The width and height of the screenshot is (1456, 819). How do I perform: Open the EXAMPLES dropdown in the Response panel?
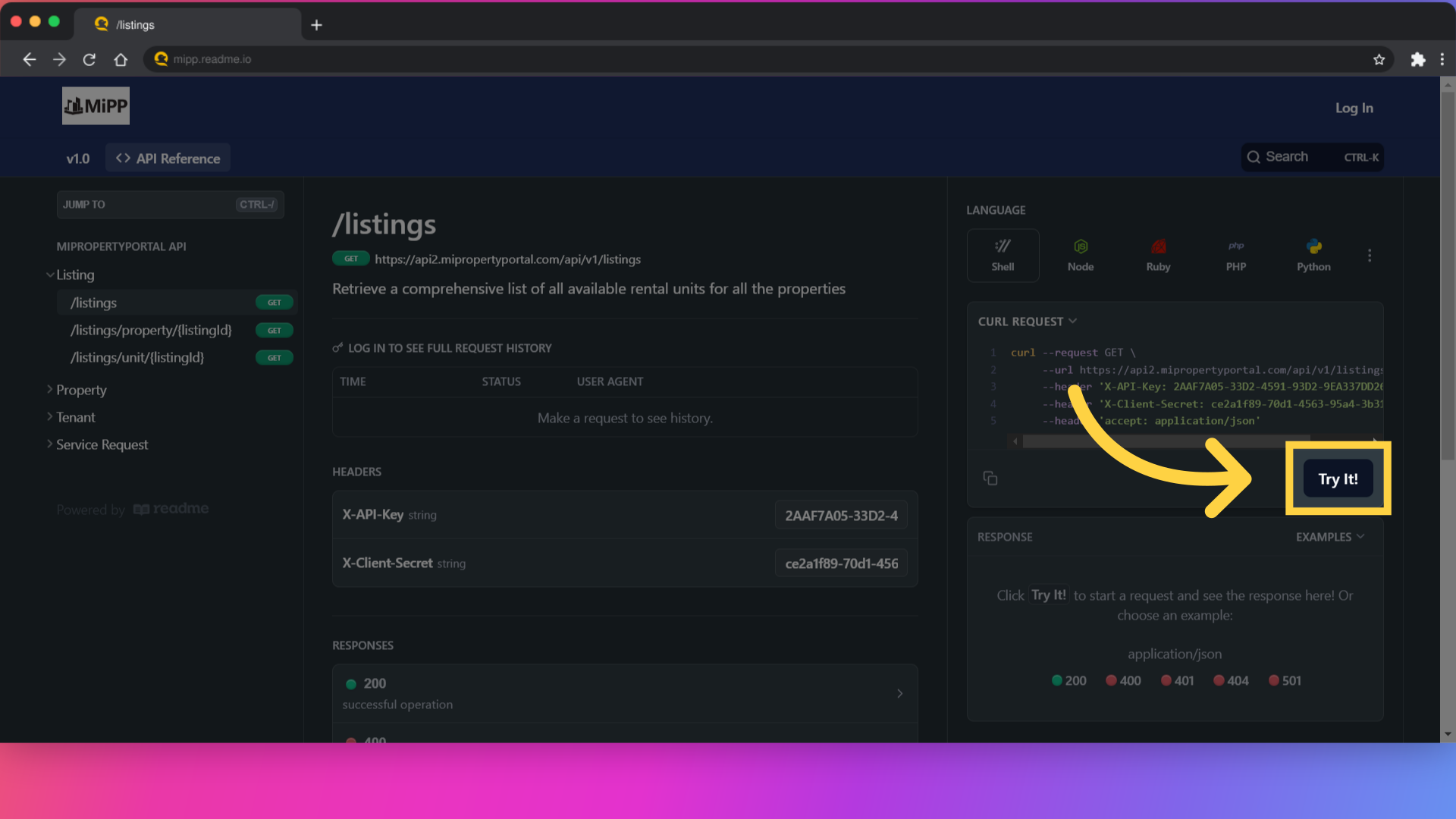pyautogui.click(x=1330, y=537)
